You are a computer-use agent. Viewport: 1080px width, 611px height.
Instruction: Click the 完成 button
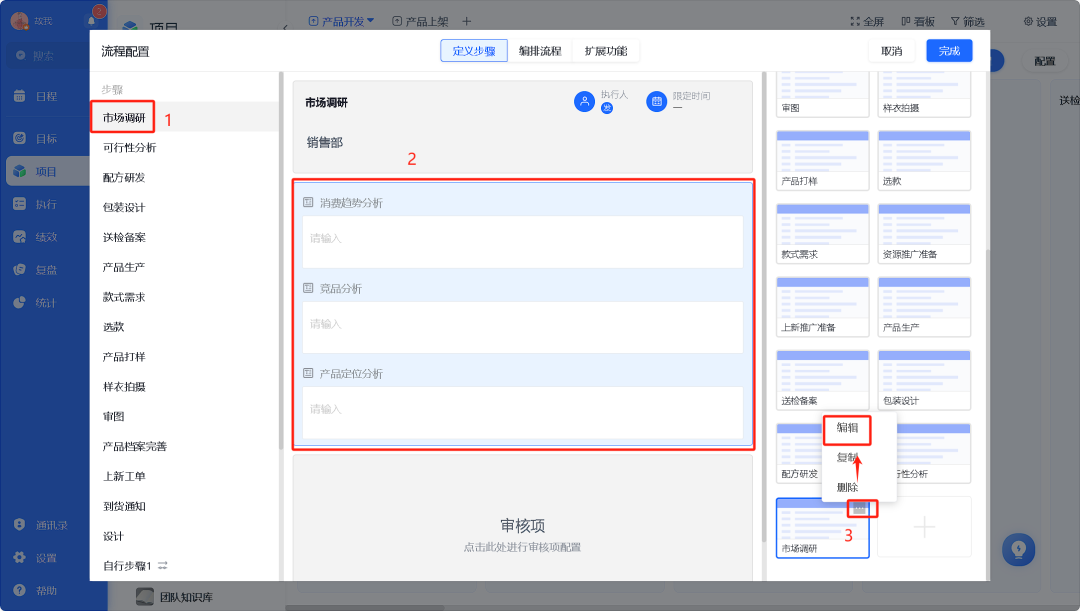[949, 51]
